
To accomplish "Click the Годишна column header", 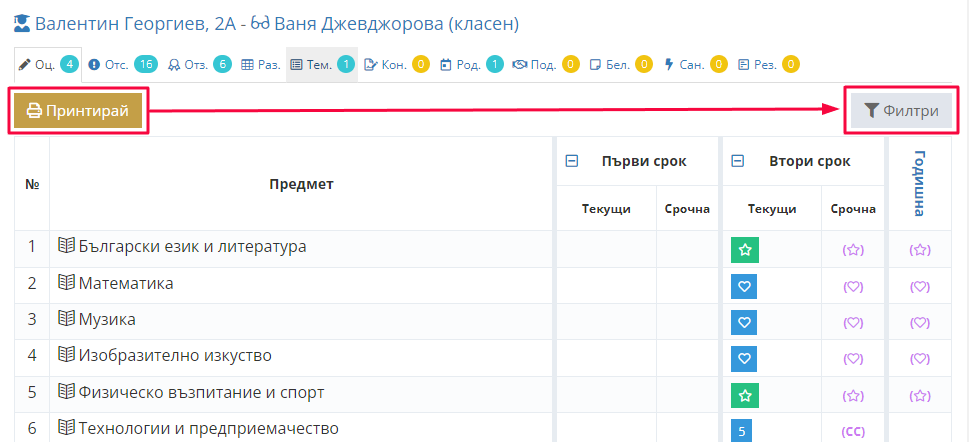I will coord(919,183).
